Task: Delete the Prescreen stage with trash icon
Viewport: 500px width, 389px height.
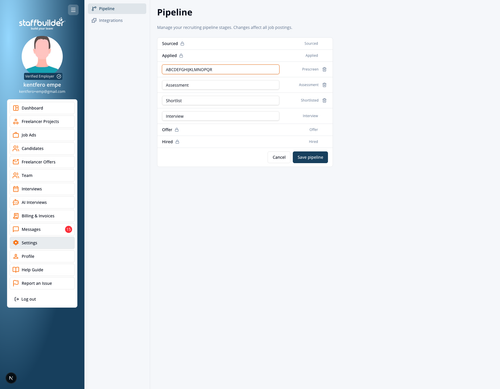Action: (324, 69)
